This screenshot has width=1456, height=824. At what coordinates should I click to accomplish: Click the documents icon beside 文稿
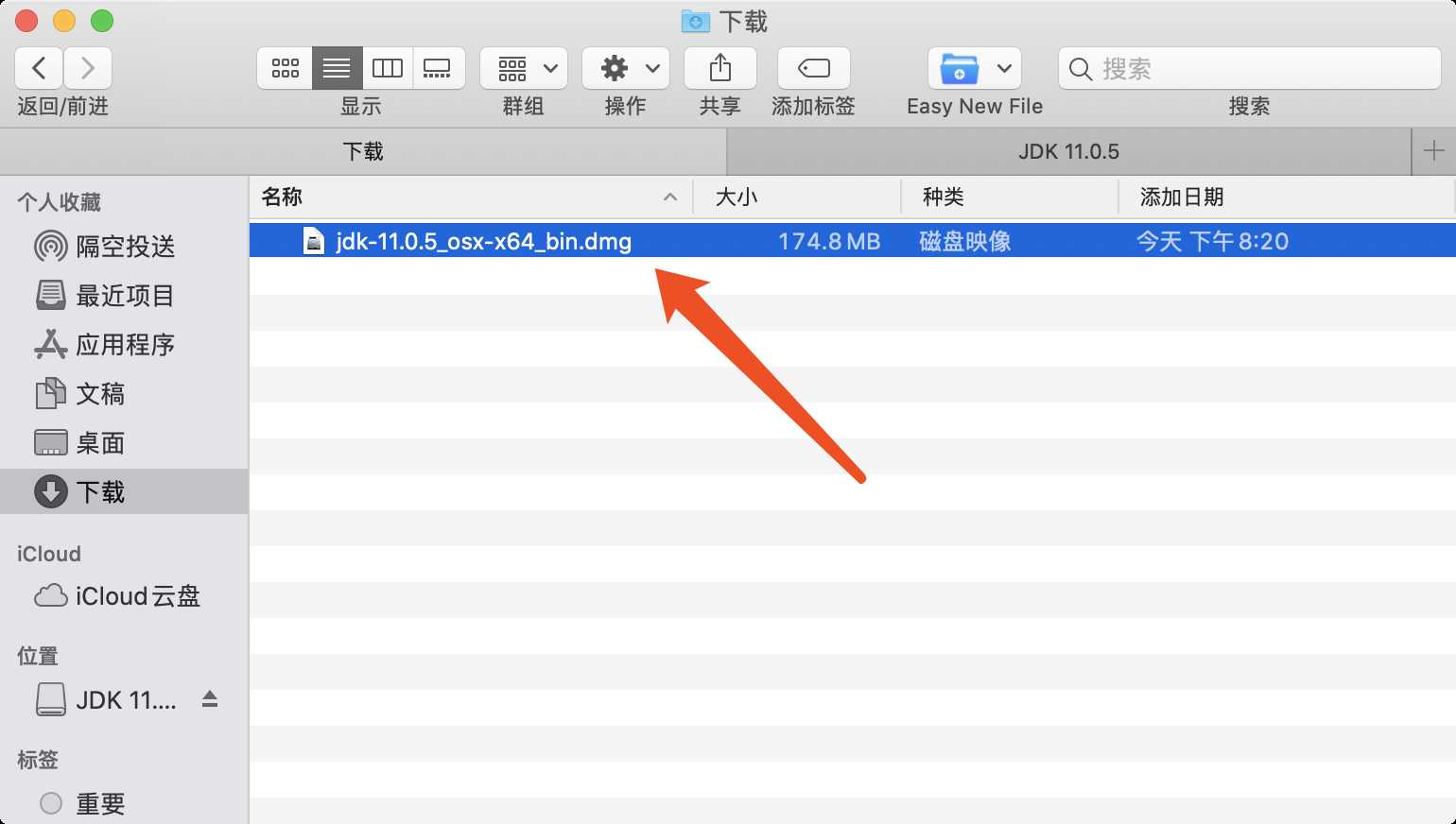point(50,394)
